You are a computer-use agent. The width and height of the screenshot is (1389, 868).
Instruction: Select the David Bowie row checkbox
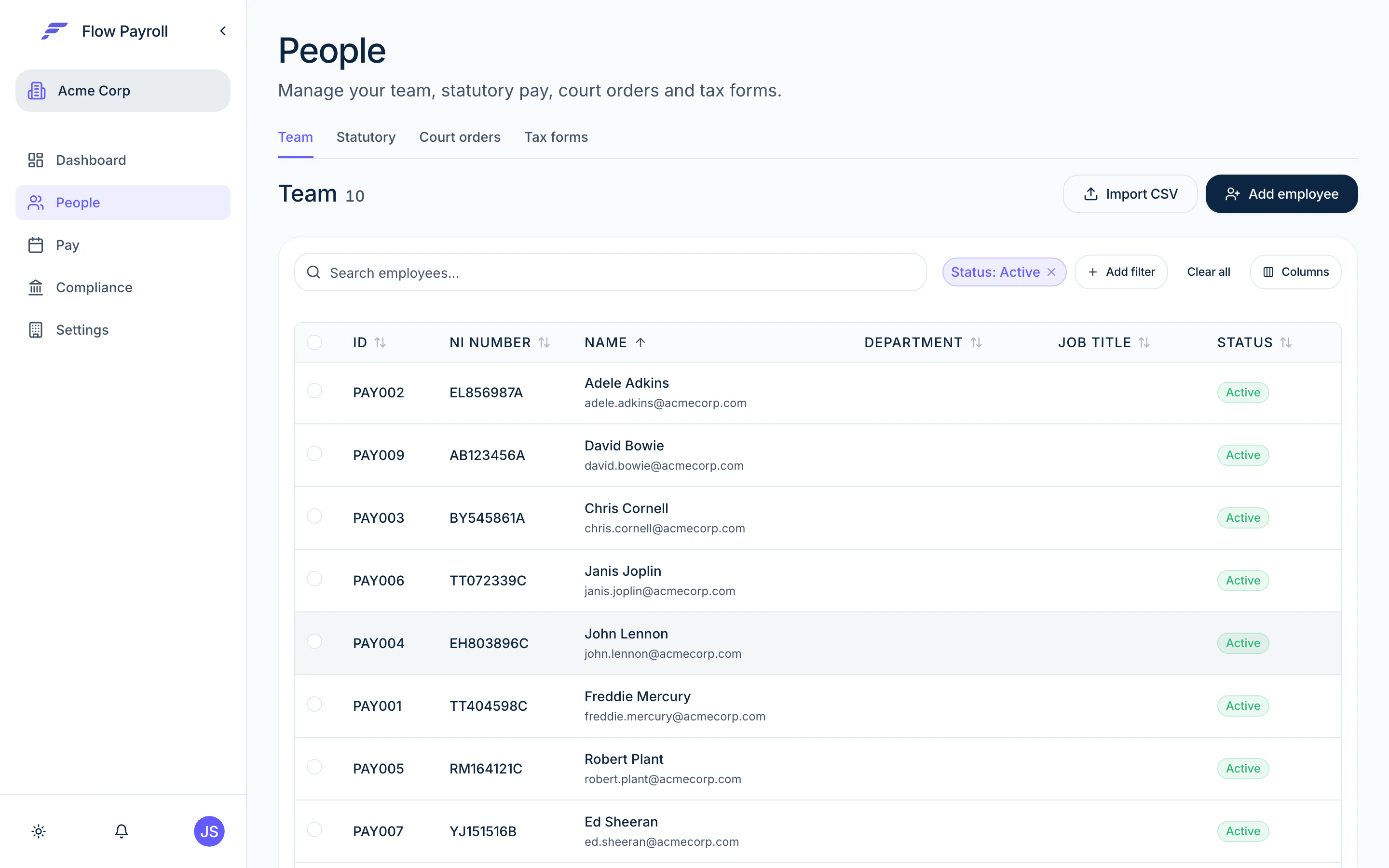click(314, 453)
